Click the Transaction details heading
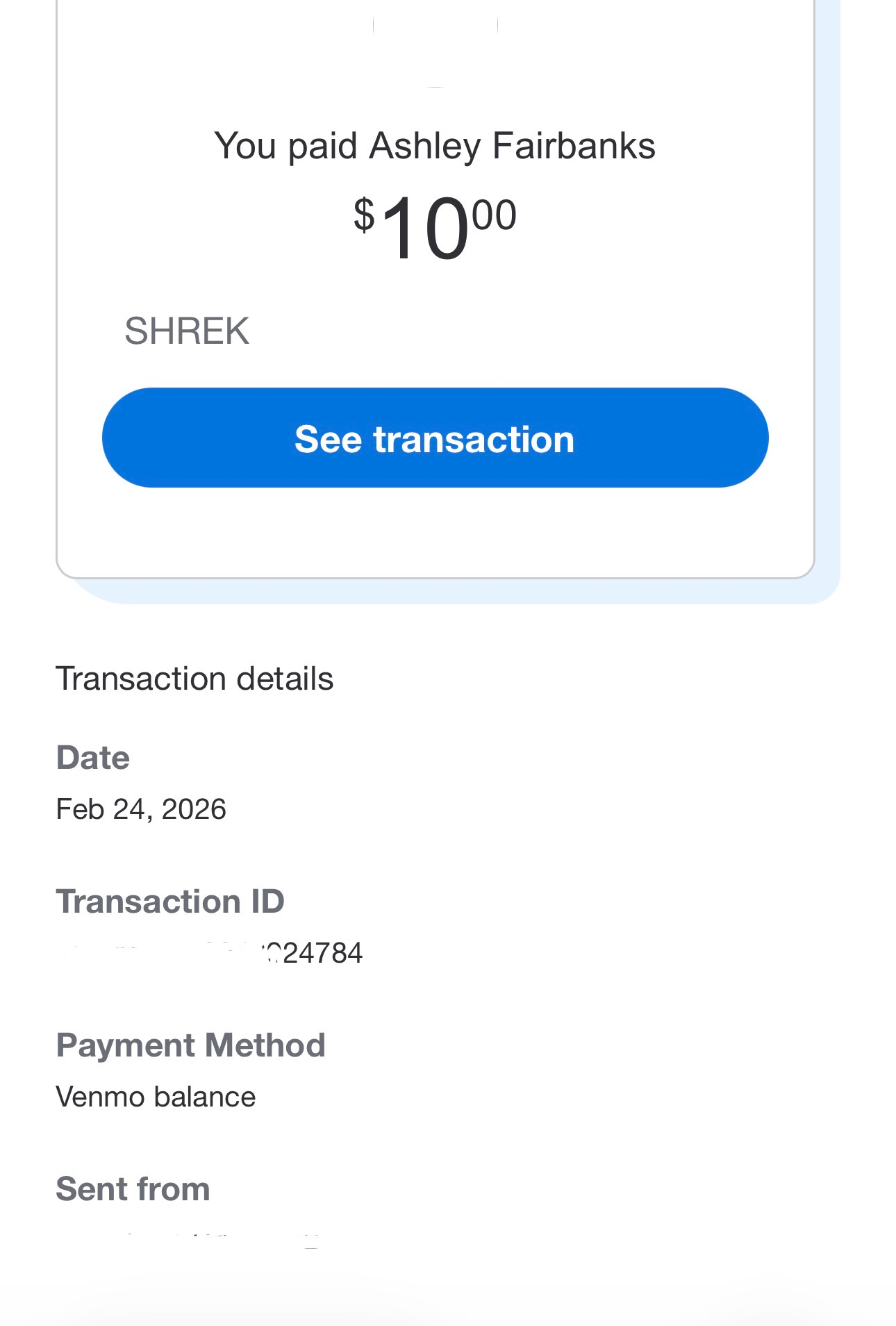This screenshot has height=1326, width=896. [194, 679]
